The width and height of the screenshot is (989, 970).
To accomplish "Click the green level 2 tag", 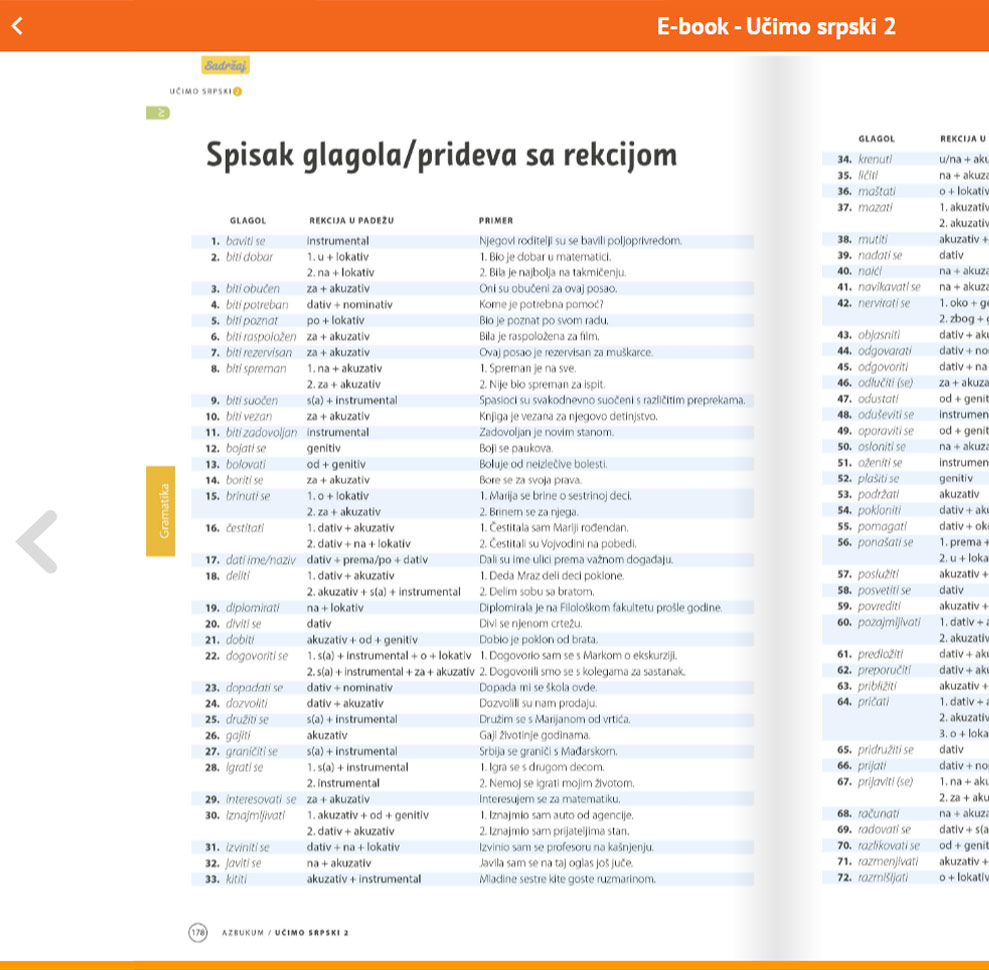I will tap(161, 112).
